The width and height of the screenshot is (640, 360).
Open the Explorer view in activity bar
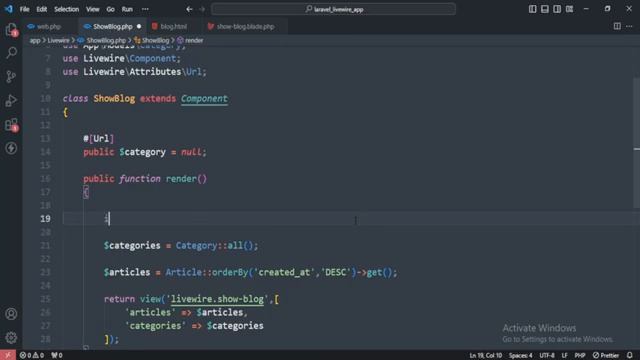tap(11, 29)
